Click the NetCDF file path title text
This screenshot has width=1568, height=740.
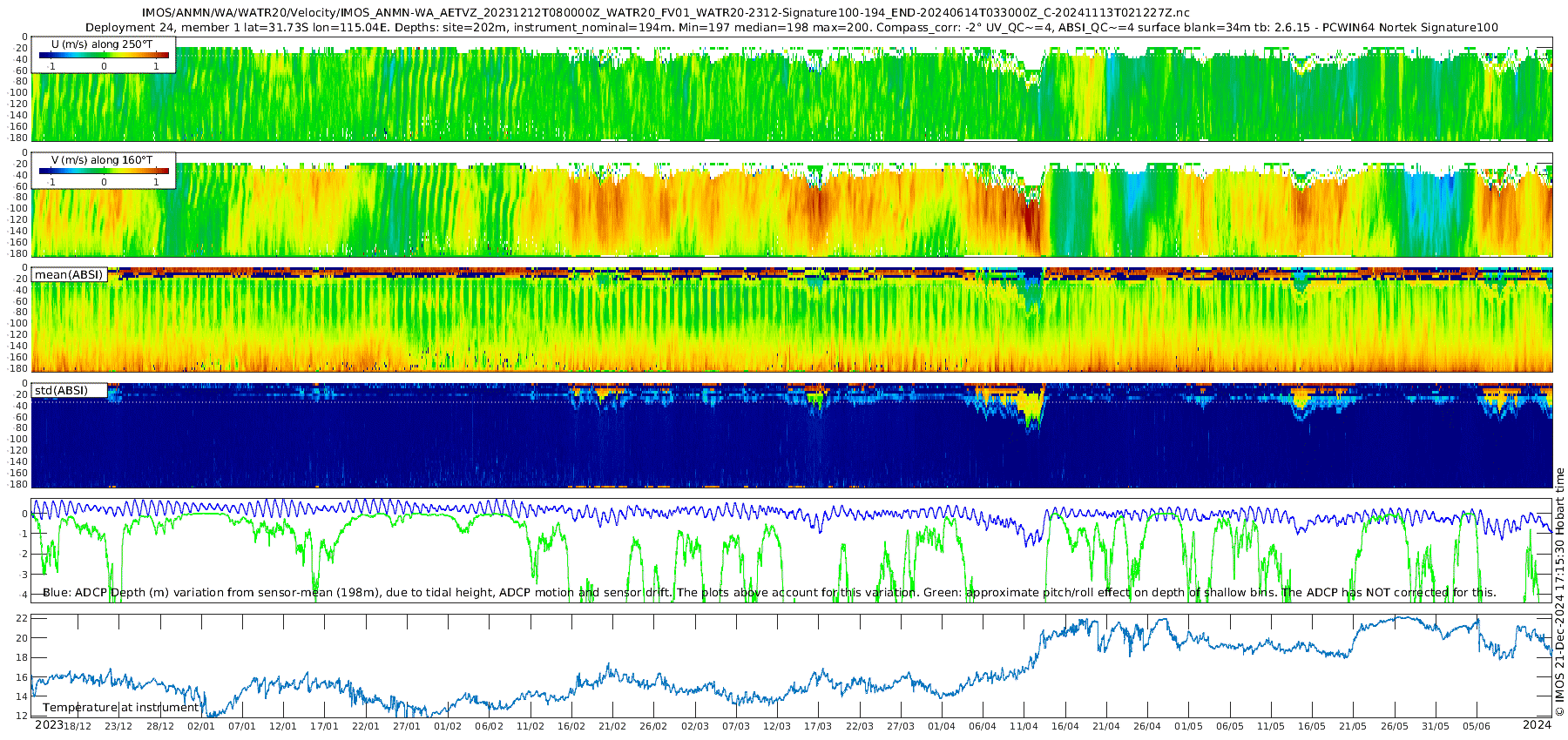(x=666, y=13)
